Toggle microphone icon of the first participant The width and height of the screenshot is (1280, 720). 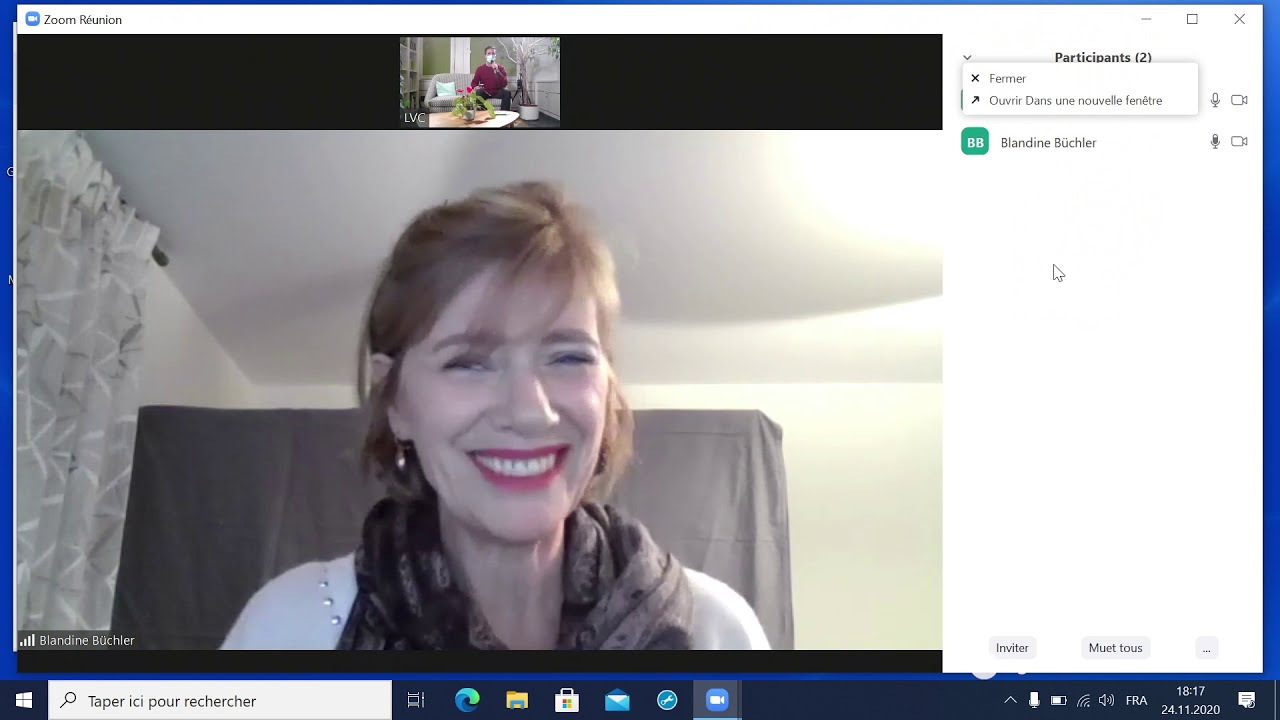(x=1215, y=100)
